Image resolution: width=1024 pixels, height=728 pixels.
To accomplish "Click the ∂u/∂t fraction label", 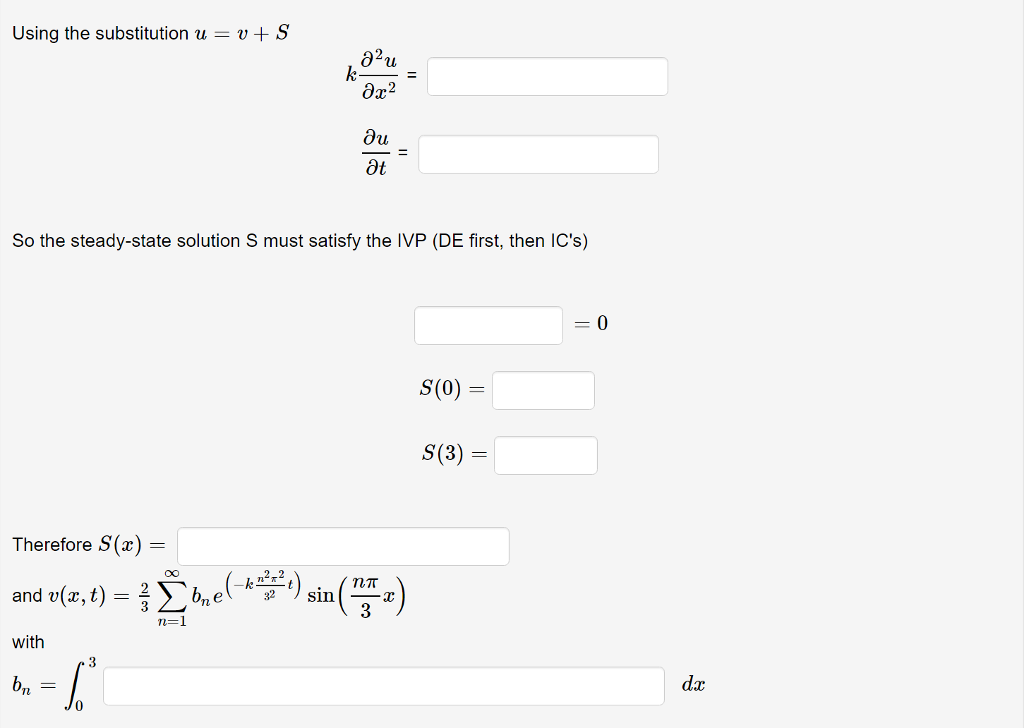I will click(x=374, y=153).
